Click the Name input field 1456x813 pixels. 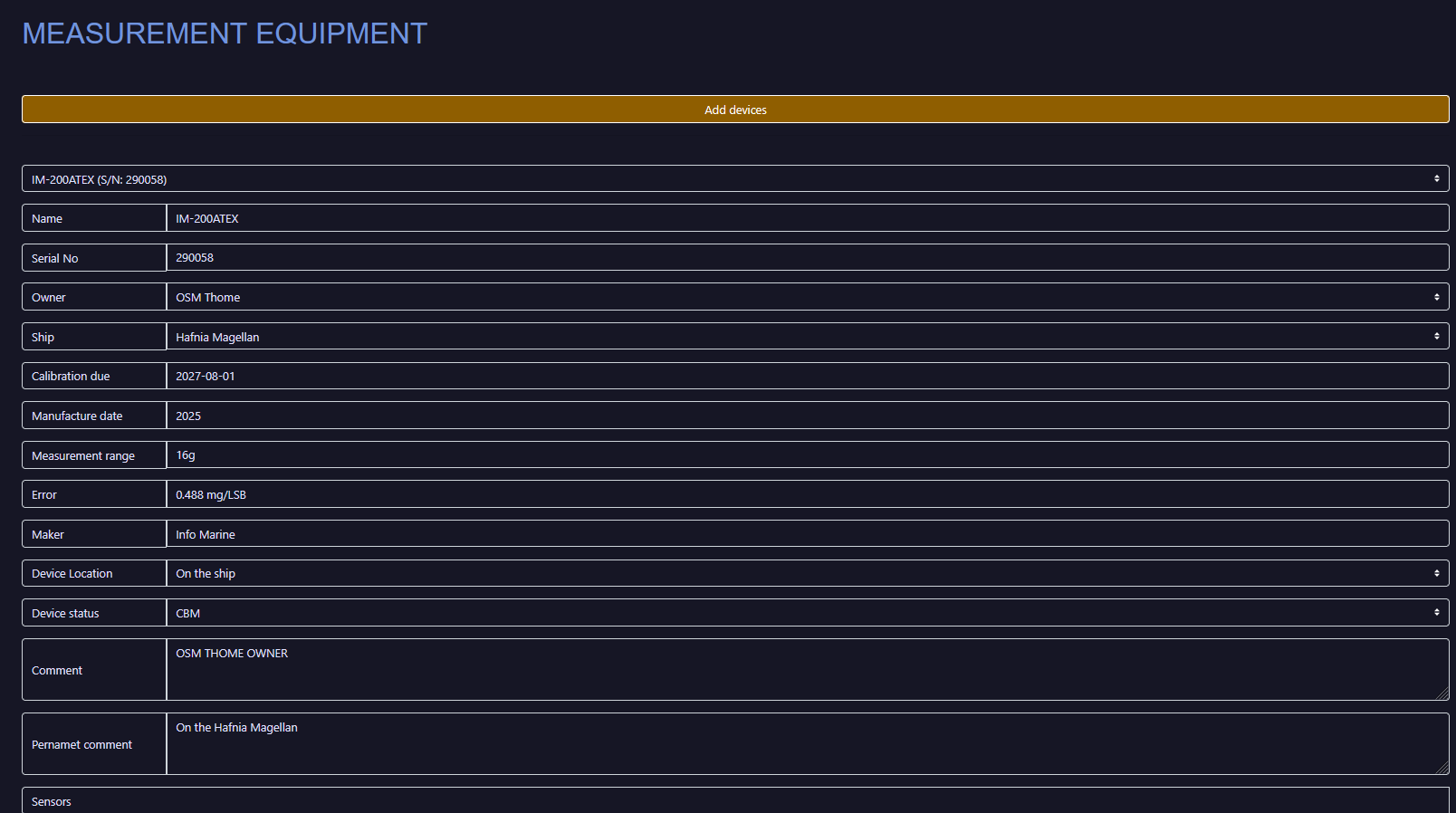[806, 218]
